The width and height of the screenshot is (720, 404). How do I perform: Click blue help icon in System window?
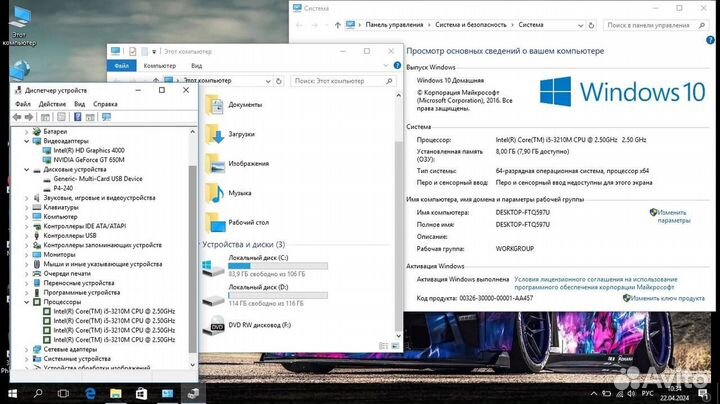(710, 40)
